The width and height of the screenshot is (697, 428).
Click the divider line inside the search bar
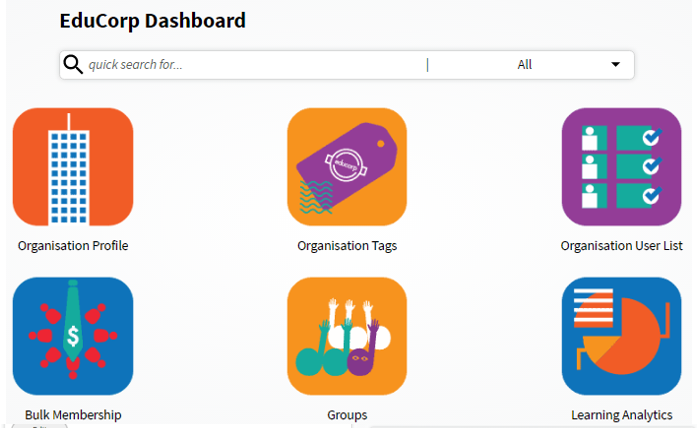click(427, 65)
